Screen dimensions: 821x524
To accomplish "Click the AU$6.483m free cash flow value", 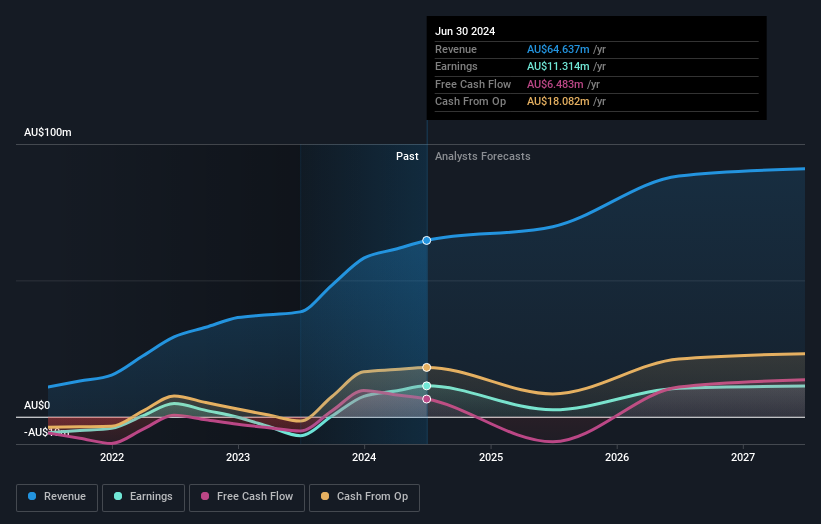I will pos(555,84).
